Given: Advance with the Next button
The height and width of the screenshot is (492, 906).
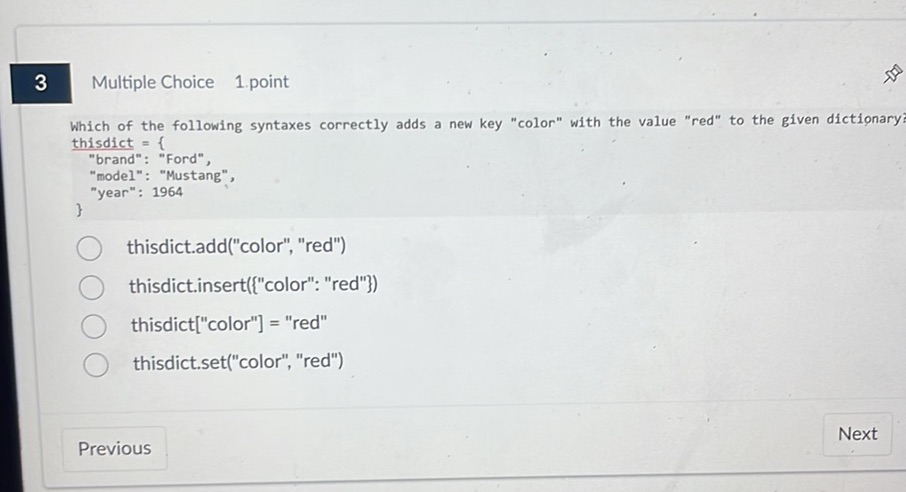Looking at the screenshot, I should [857, 434].
